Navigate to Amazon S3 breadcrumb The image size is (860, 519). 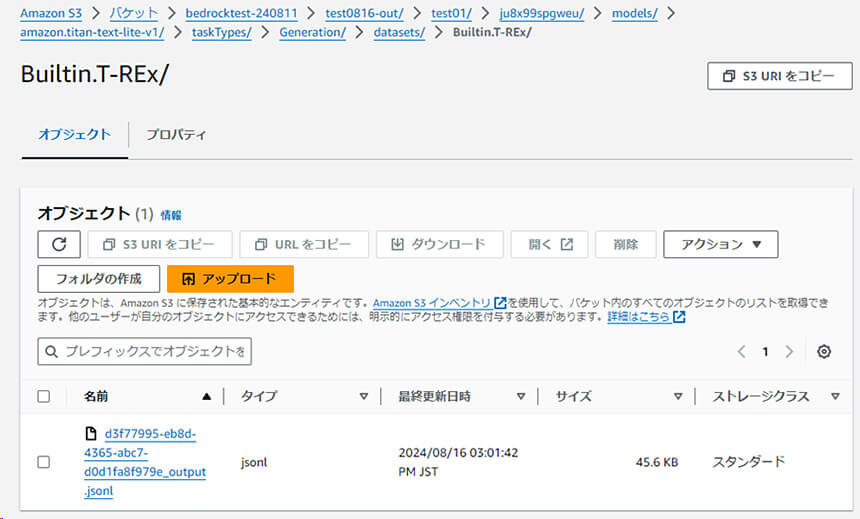(51, 13)
